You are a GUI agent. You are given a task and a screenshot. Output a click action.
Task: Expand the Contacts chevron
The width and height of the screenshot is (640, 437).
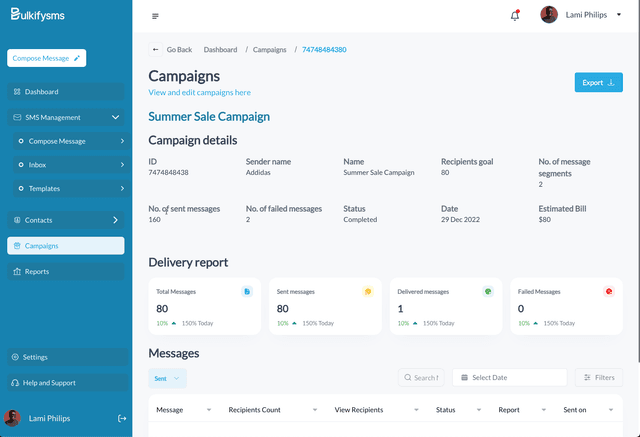point(116,220)
